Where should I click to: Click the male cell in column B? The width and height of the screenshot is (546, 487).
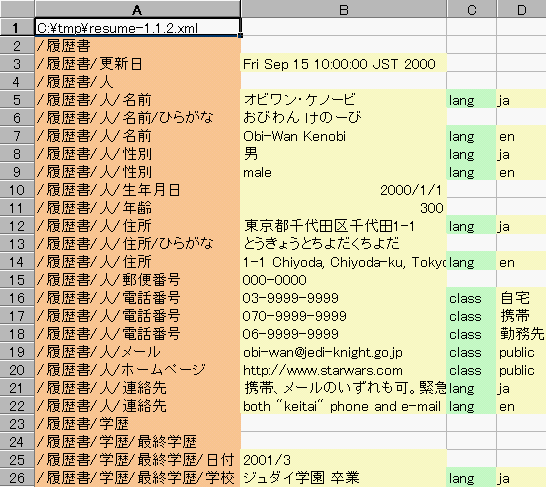(343, 172)
